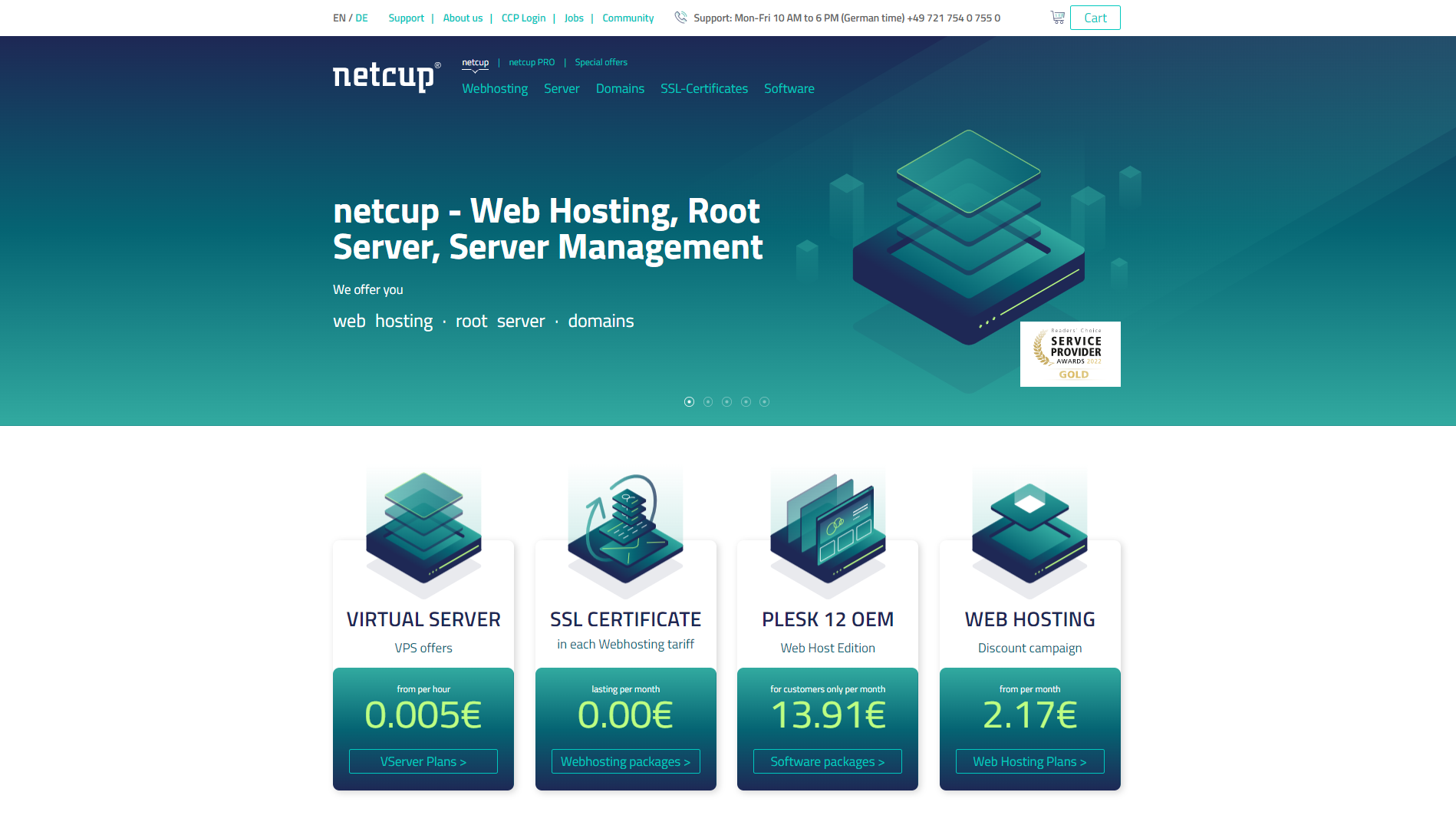Open the Domains menu
This screenshot has width=1456, height=835.
click(x=620, y=89)
